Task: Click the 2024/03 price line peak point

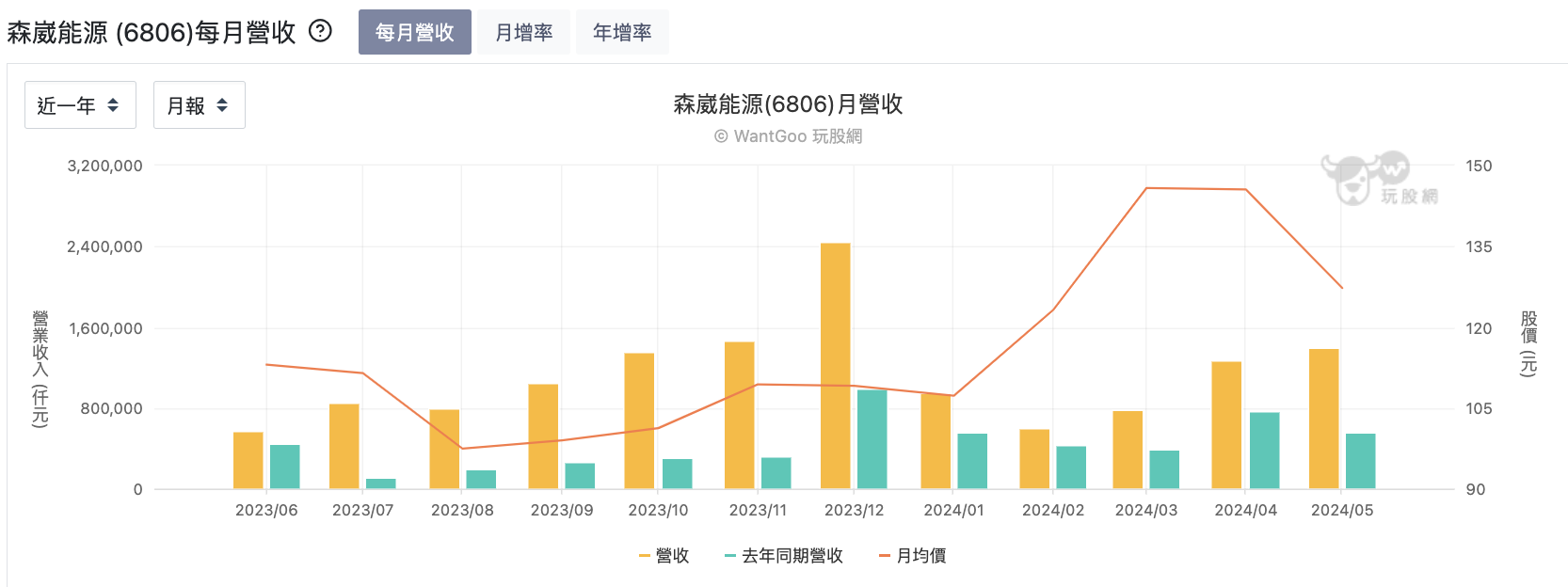Action: (x=1146, y=188)
